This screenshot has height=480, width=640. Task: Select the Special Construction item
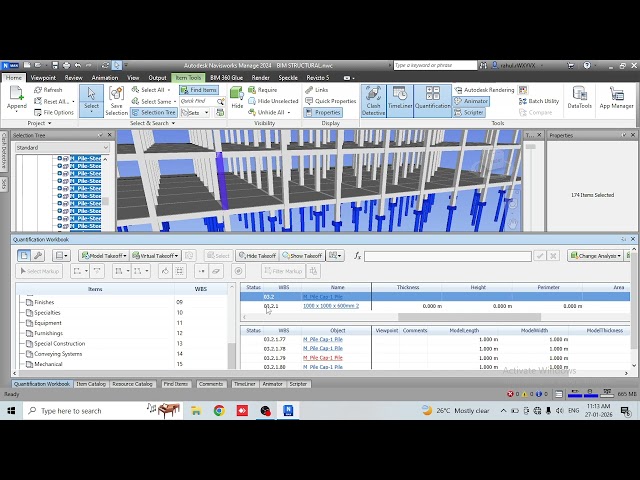point(60,343)
